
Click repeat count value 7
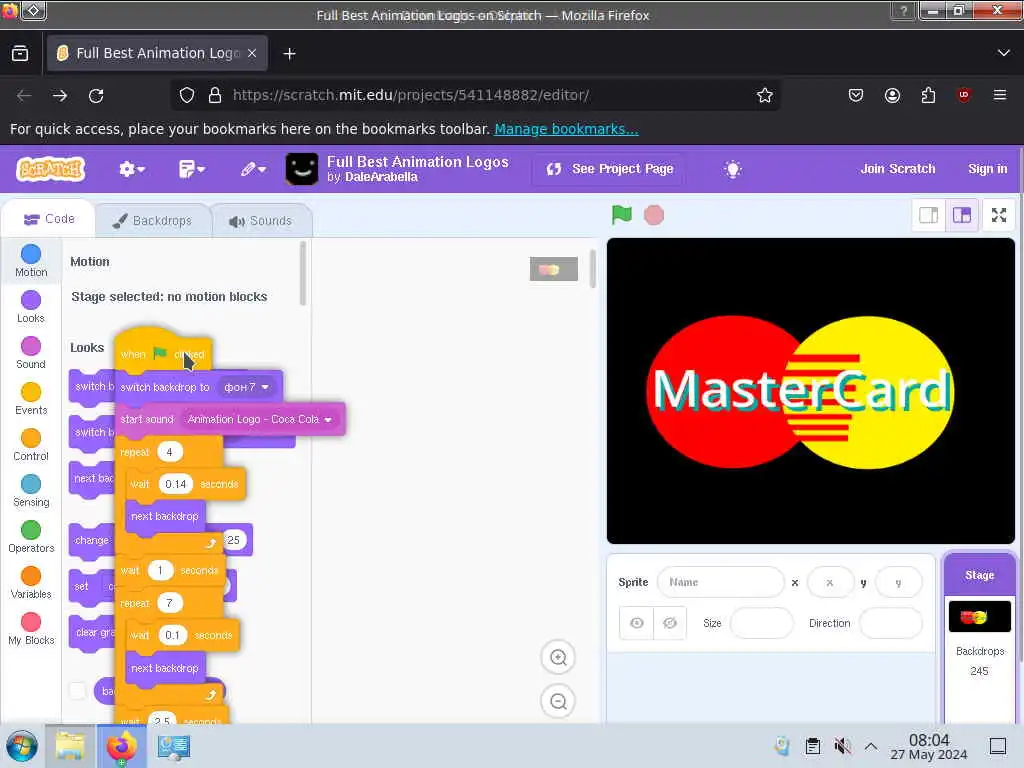pyautogui.click(x=169, y=603)
